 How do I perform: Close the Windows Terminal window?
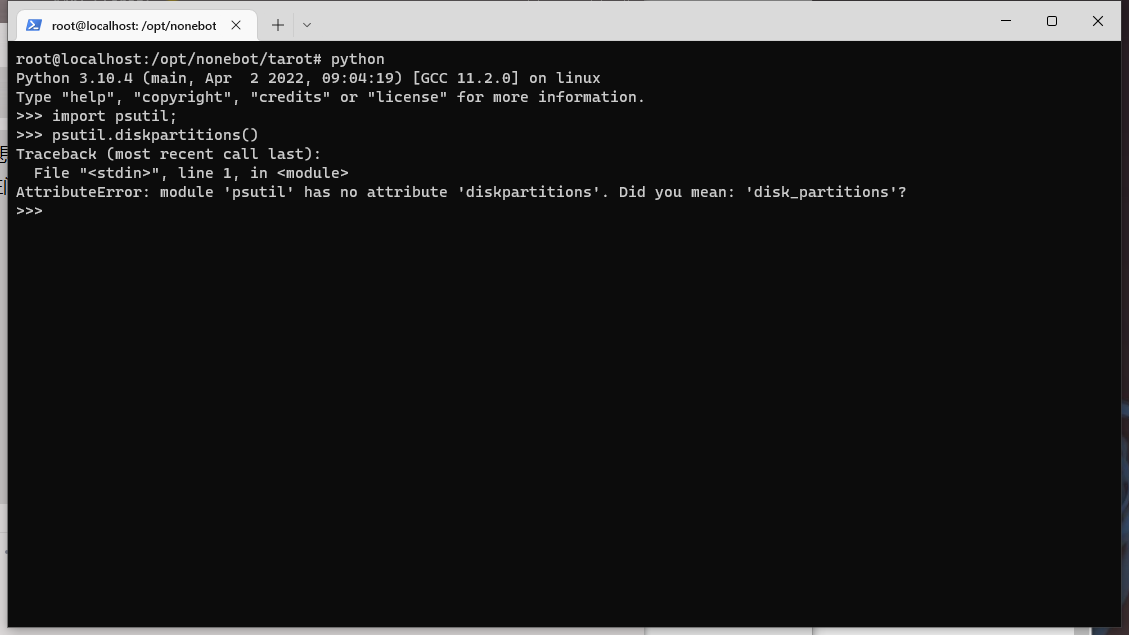tap(1097, 21)
